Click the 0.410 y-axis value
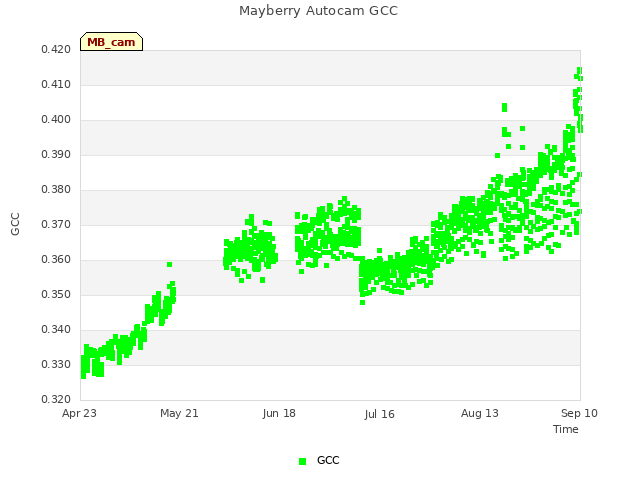Screen dimensions: 640x480 [56, 84]
